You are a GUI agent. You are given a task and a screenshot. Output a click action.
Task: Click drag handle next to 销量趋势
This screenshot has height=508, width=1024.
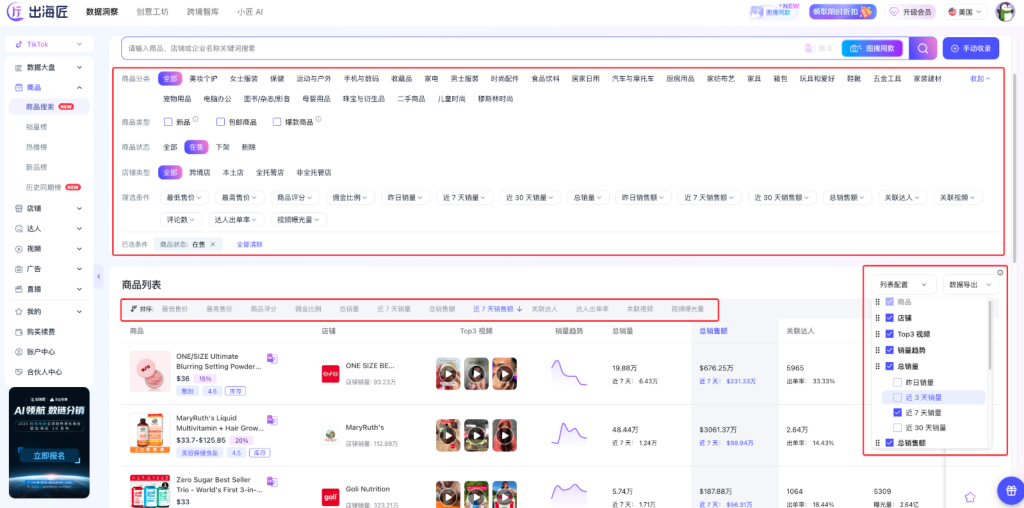(877, 349)
